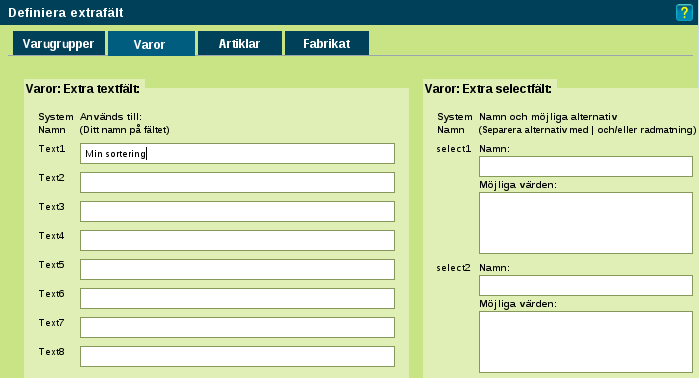Click the Varor: Extra textfält heading
This screenshot has height=378, width=699.
pos(82,89)
